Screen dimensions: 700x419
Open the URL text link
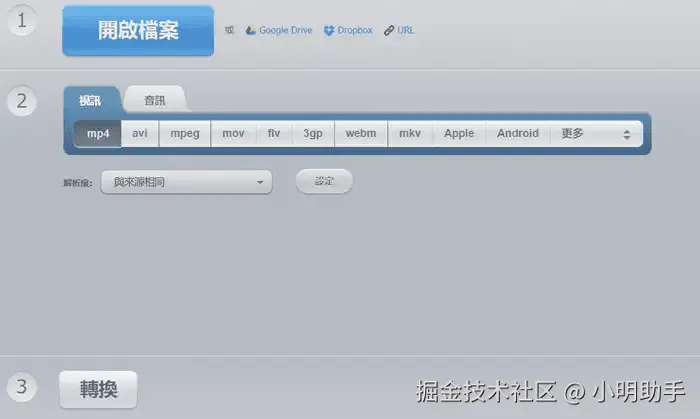[405, 30]
